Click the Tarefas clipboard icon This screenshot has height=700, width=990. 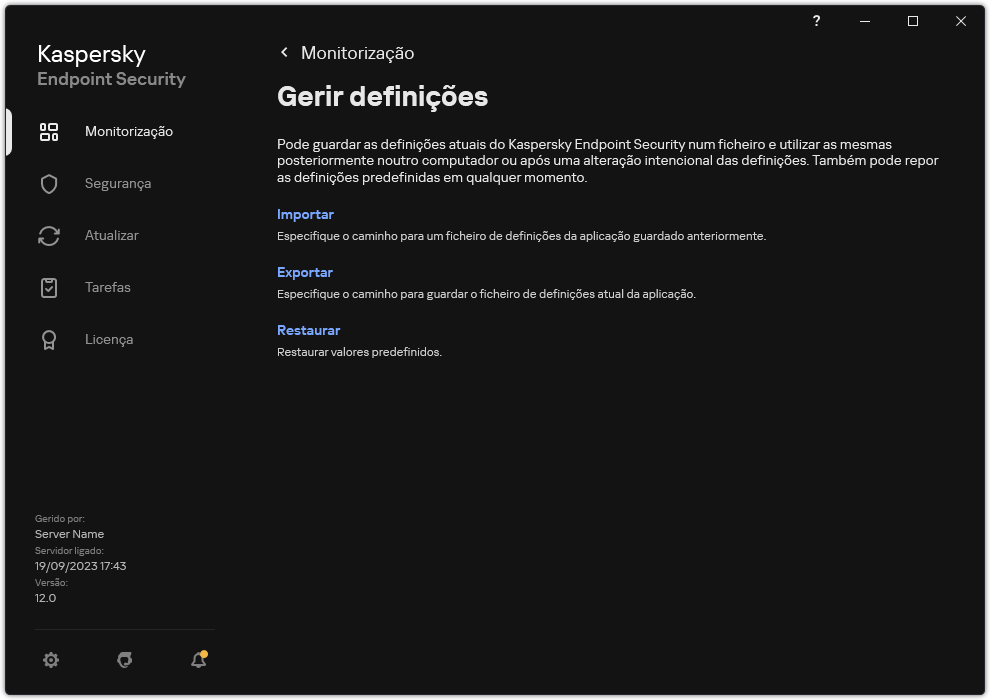tap(49, 288)
